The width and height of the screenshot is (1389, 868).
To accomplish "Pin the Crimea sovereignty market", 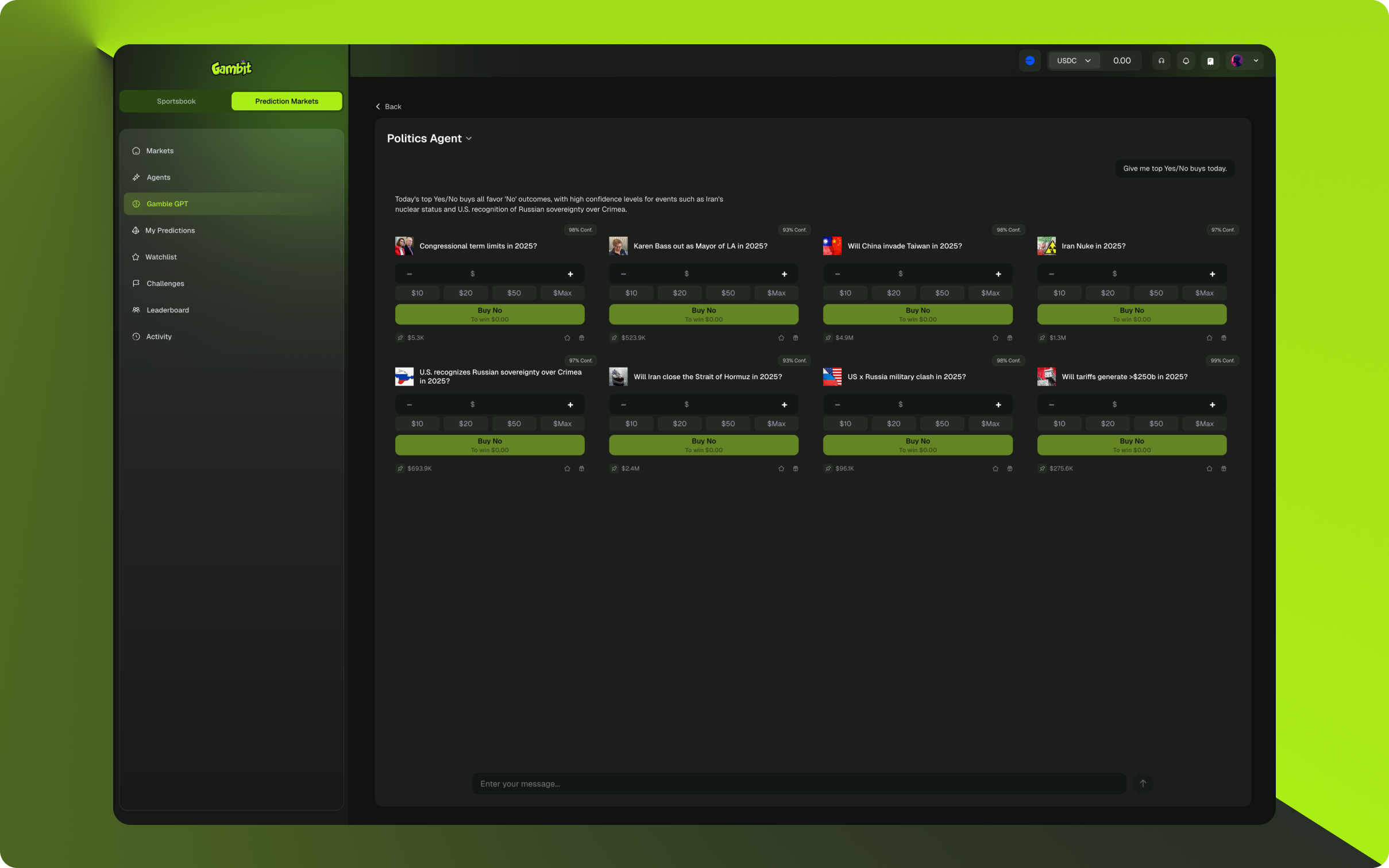I will pos(400,469).
